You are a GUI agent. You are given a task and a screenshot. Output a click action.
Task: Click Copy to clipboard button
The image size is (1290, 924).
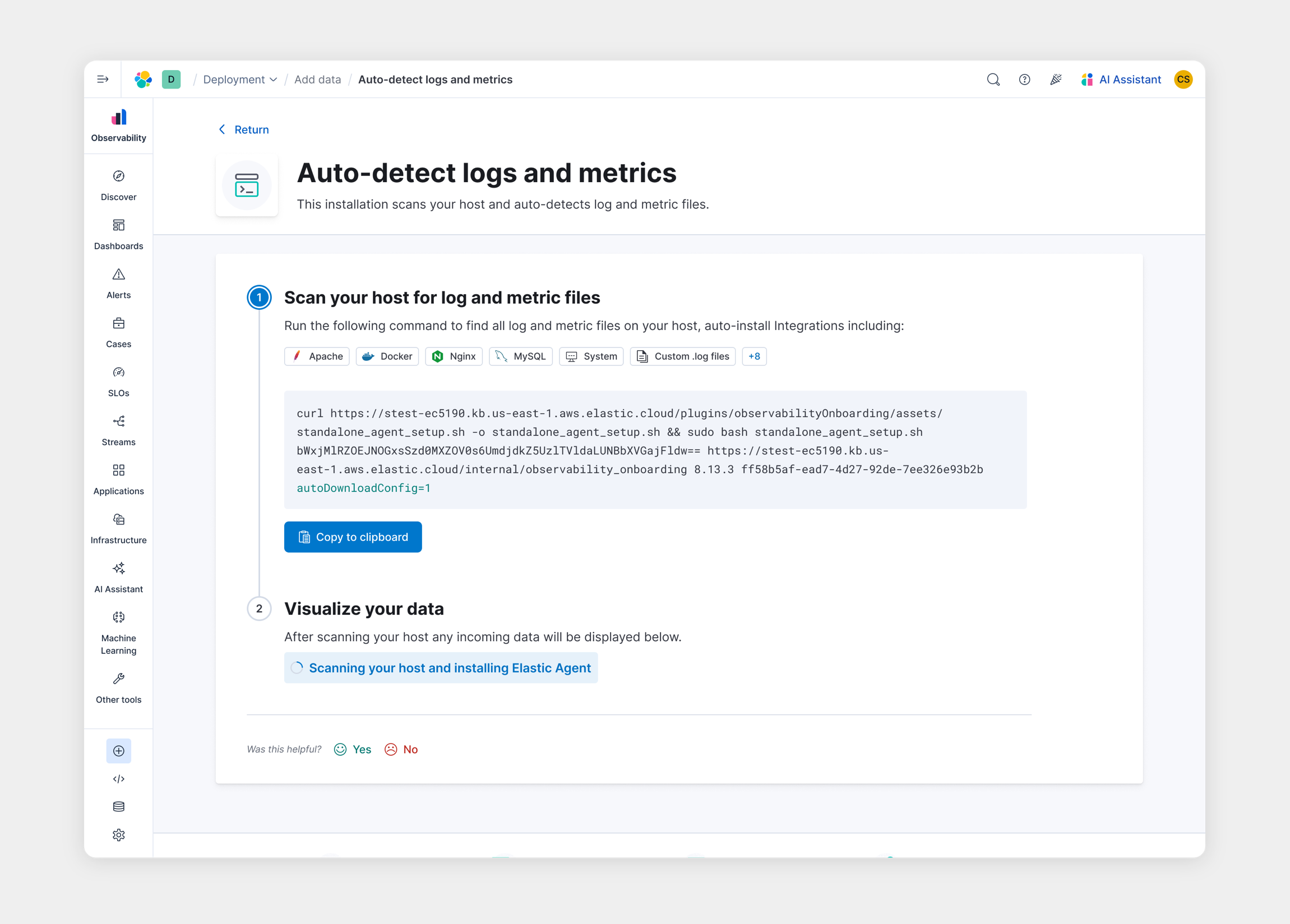pos(353,537)
